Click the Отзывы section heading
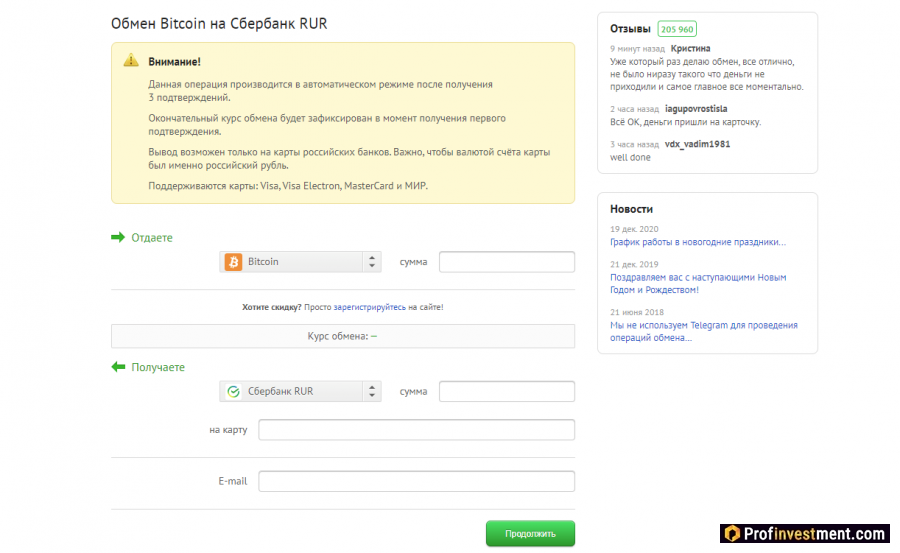 pyautogui.click(x=630, y=29)
